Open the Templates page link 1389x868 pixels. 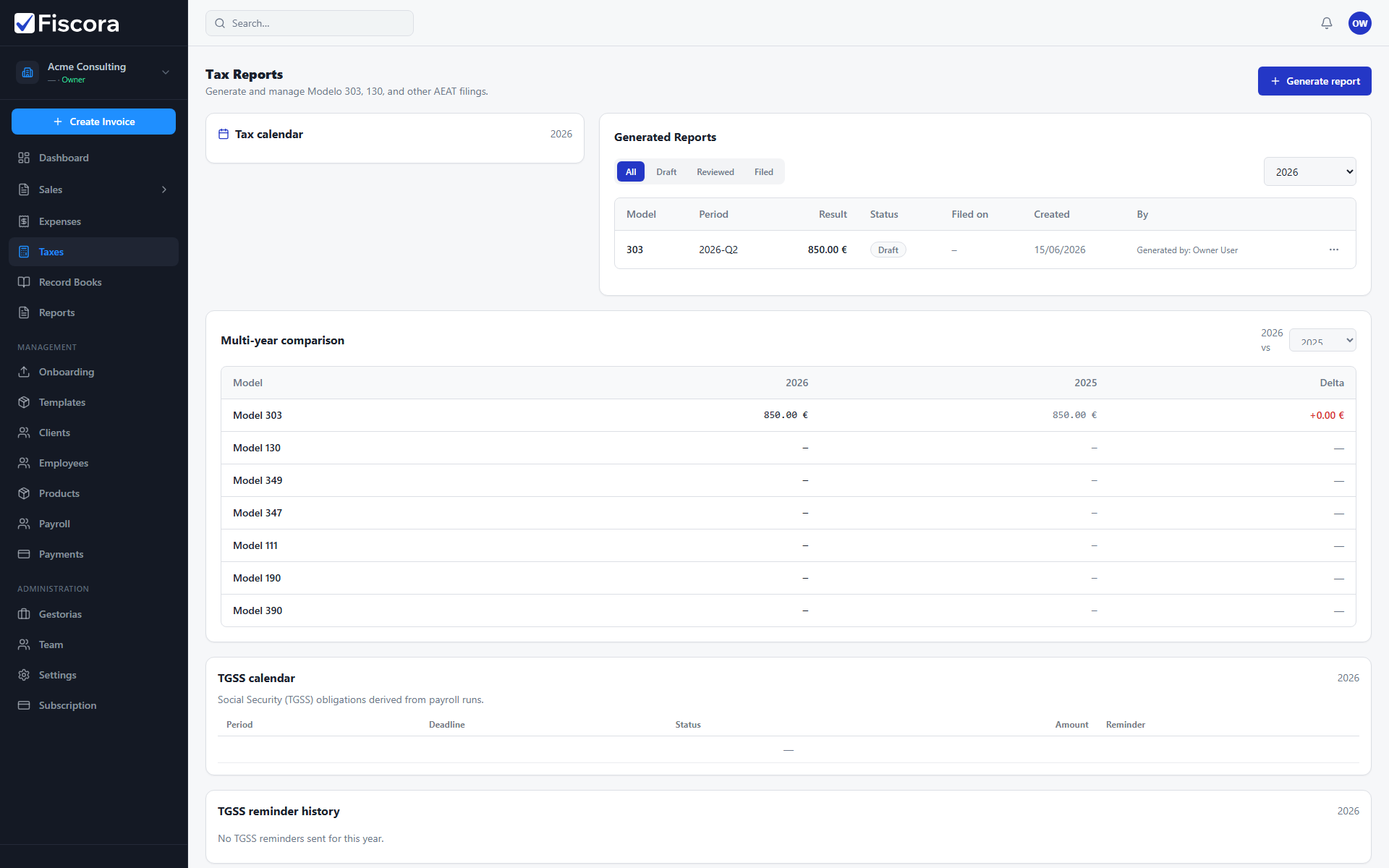coord(93,402)
